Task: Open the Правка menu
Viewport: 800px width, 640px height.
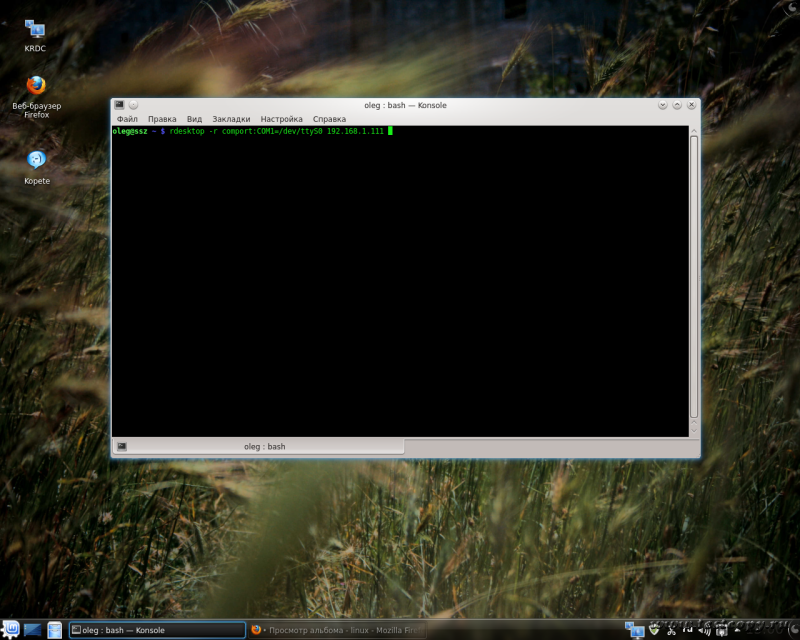Action: tap(162, 119)
